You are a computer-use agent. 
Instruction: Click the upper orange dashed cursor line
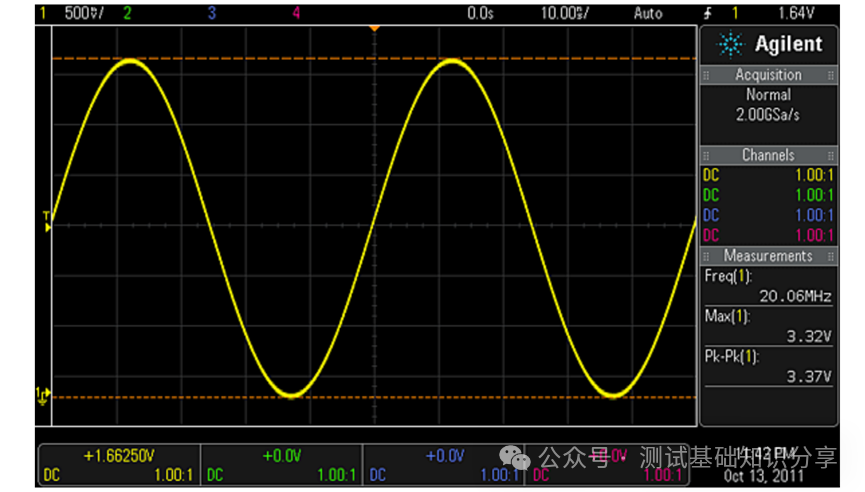pyautogui.click(x=375, y=58)
